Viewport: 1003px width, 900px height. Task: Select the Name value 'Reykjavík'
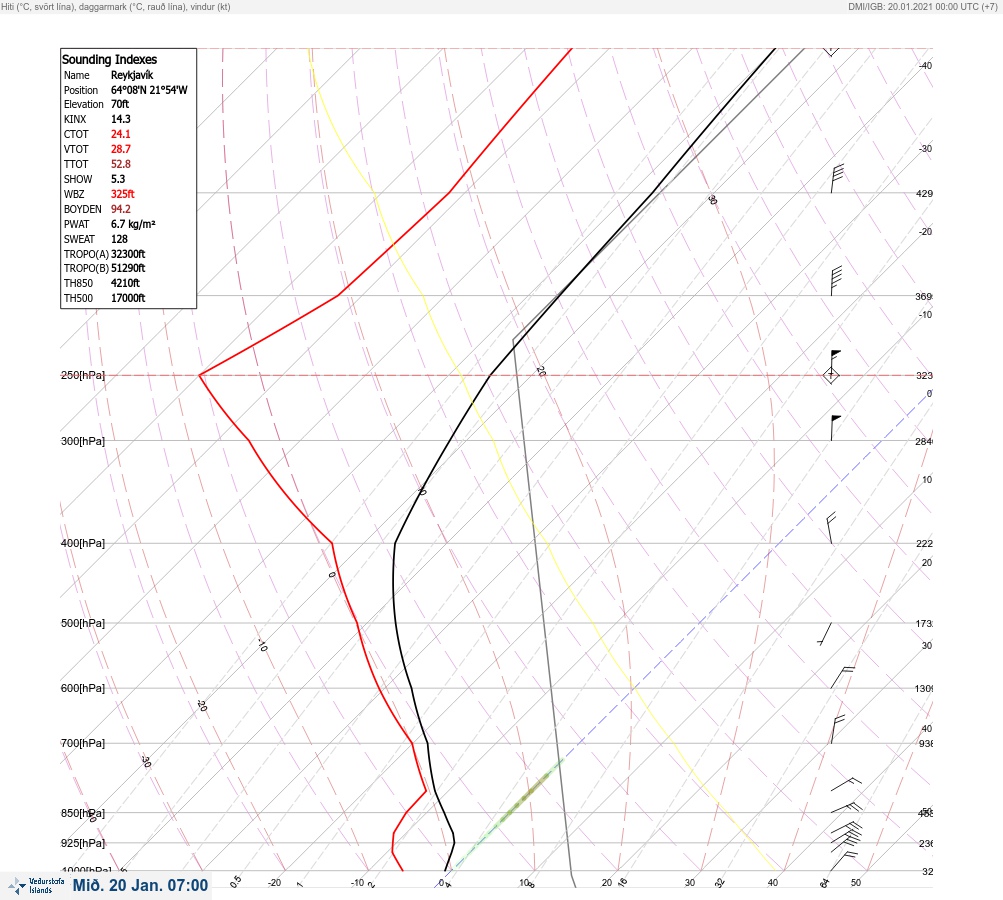pyautogui.click(x=132, y=75)
